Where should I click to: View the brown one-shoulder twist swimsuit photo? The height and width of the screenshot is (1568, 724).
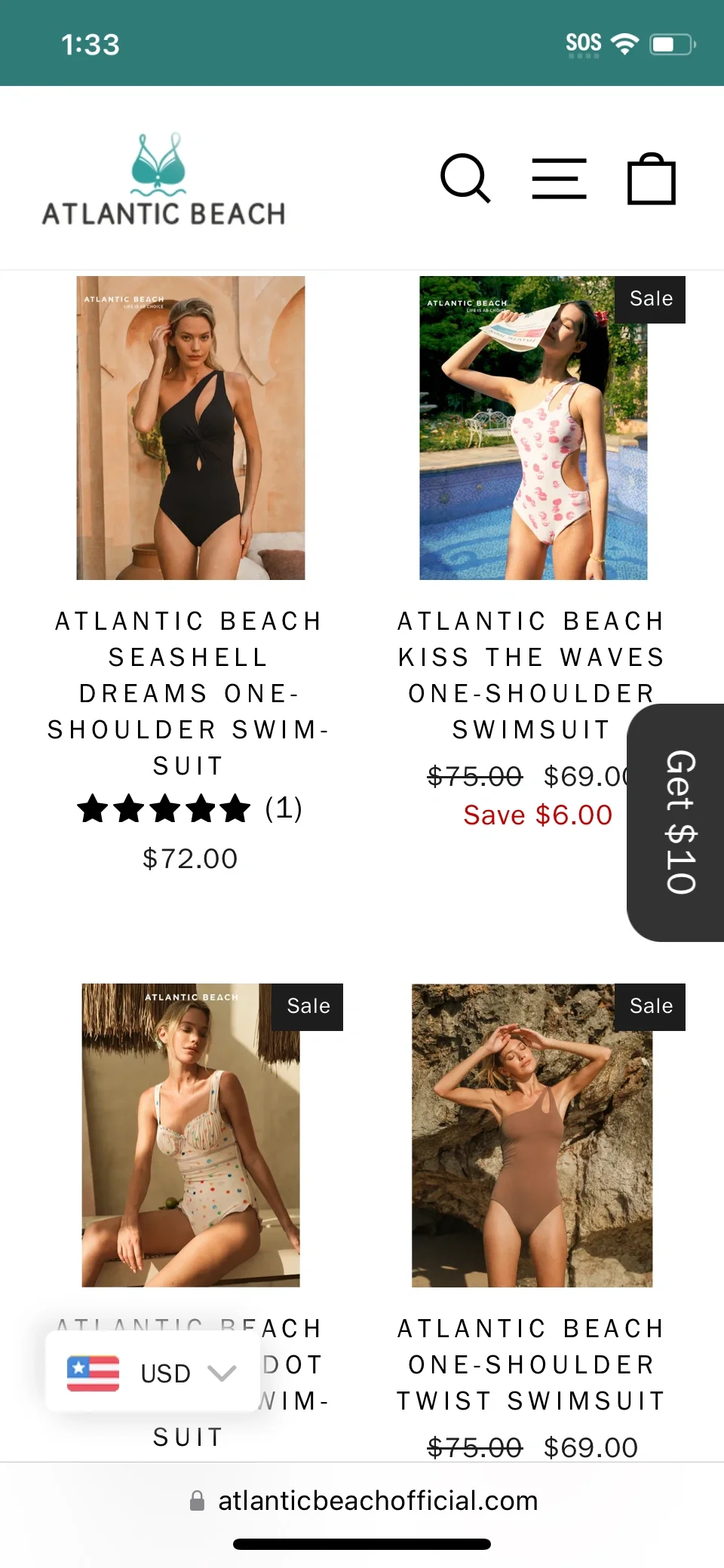[532, 1135]
